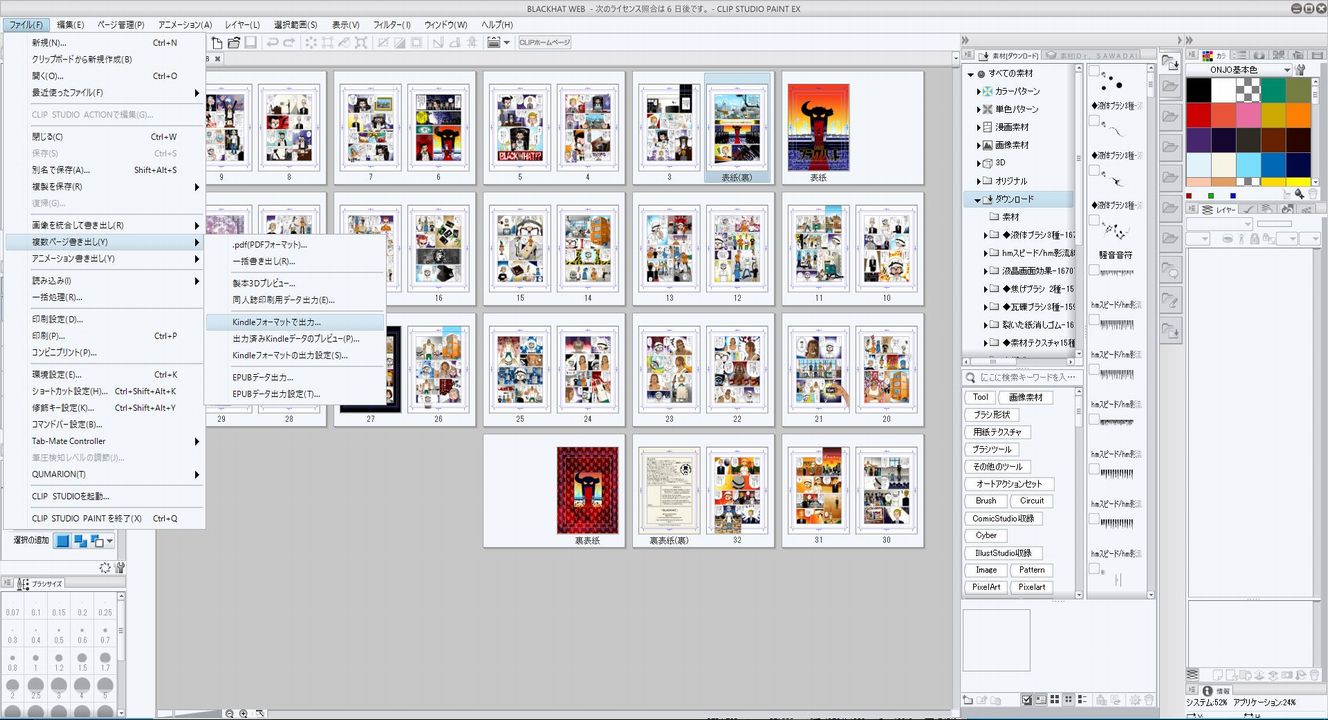
Task: Expand the カラーパターン material folder
Action: [979, 92]
